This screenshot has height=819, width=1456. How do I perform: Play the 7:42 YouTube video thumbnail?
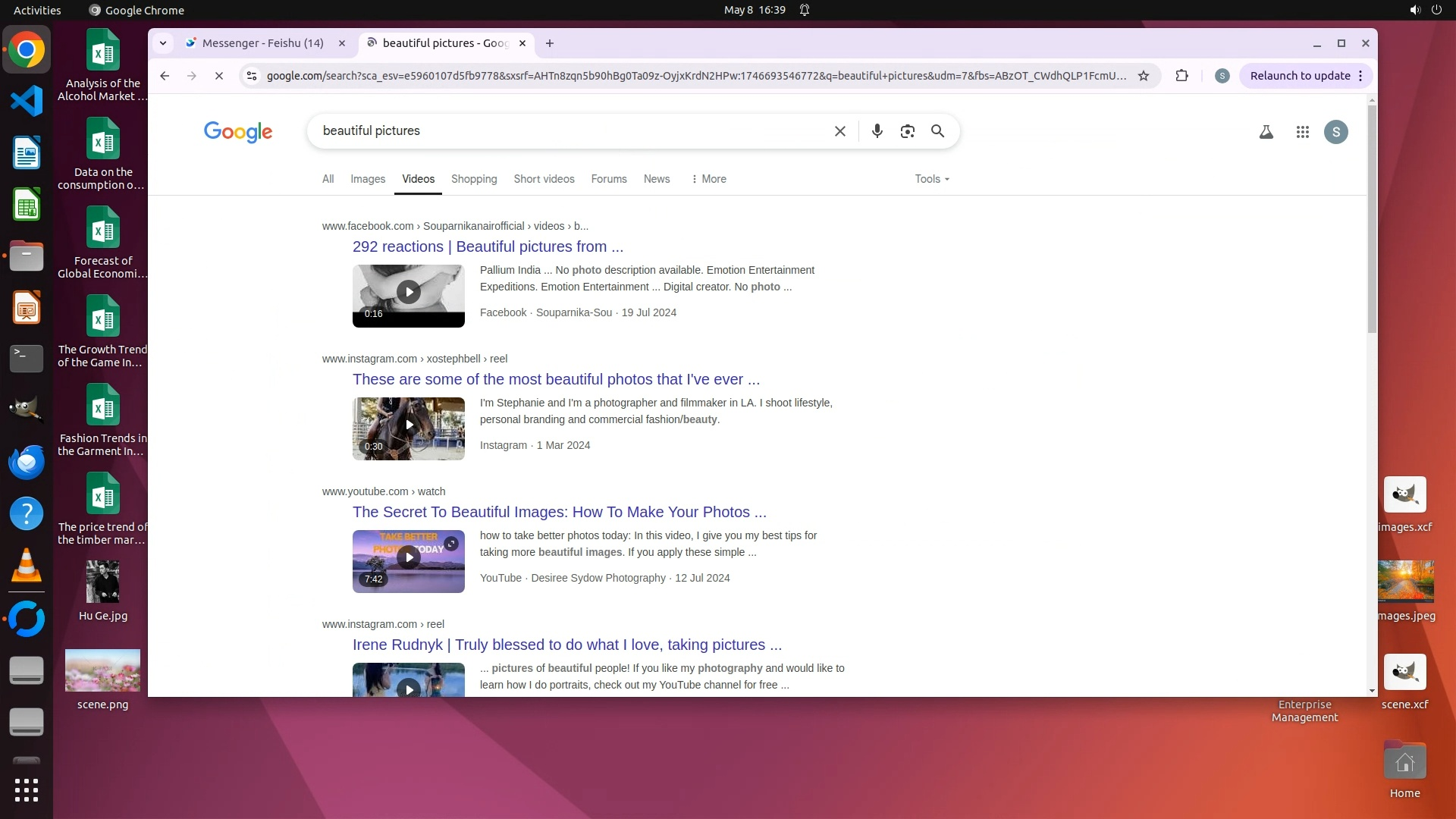409,558
